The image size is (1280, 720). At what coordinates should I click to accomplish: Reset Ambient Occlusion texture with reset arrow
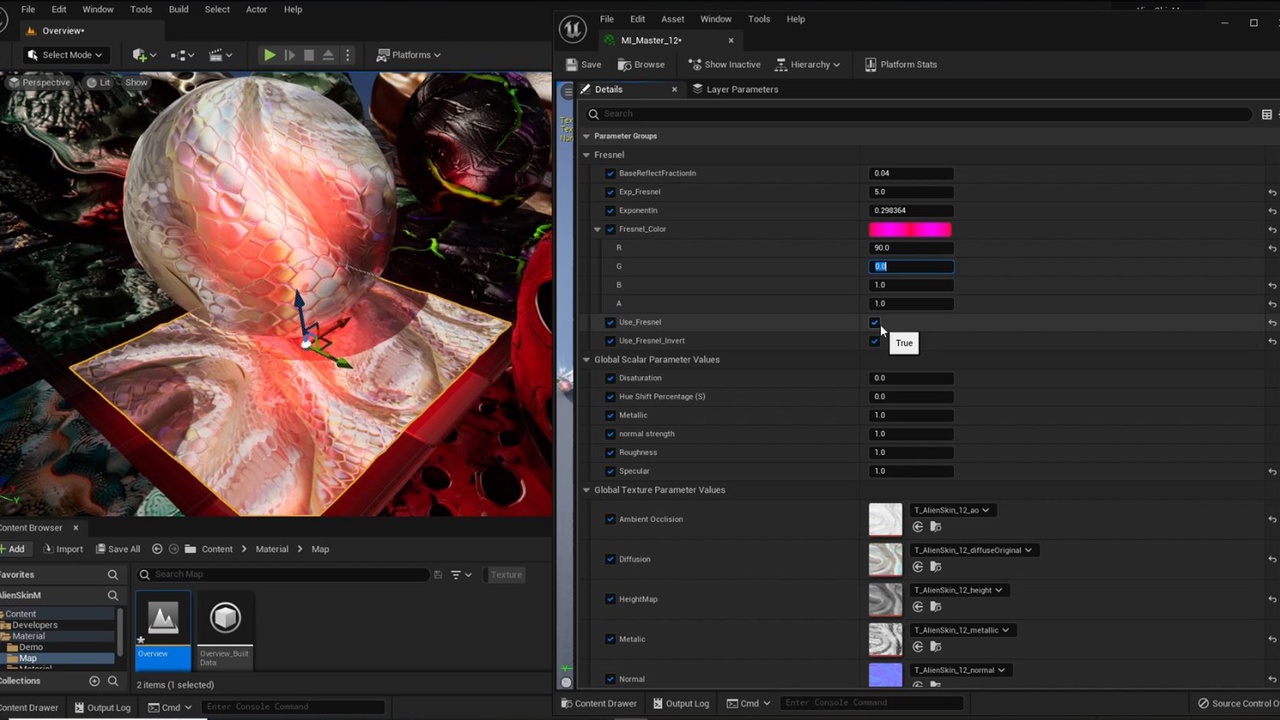[x=1272, y=519]
